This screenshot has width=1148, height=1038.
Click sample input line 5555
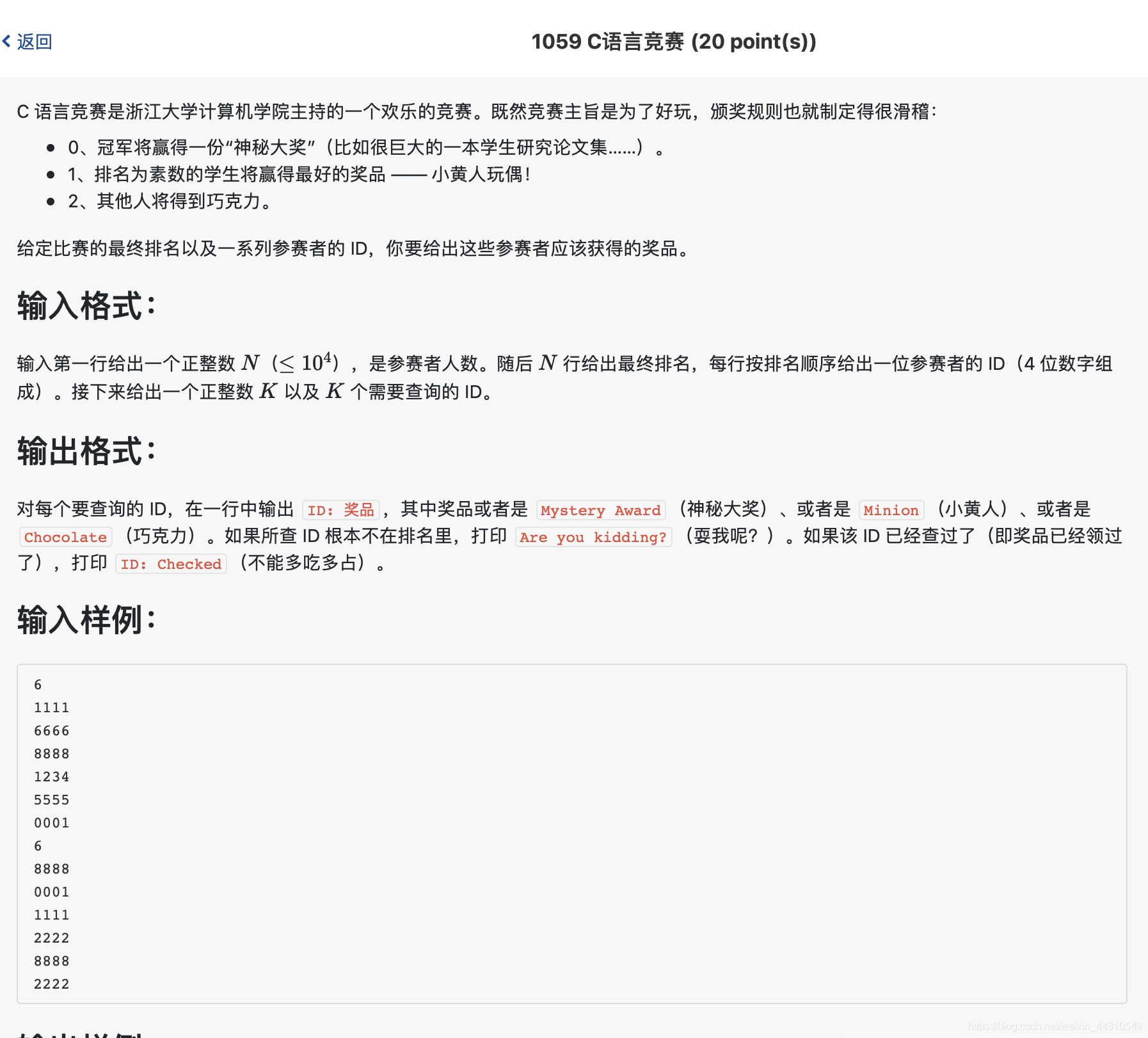[52, 800]
